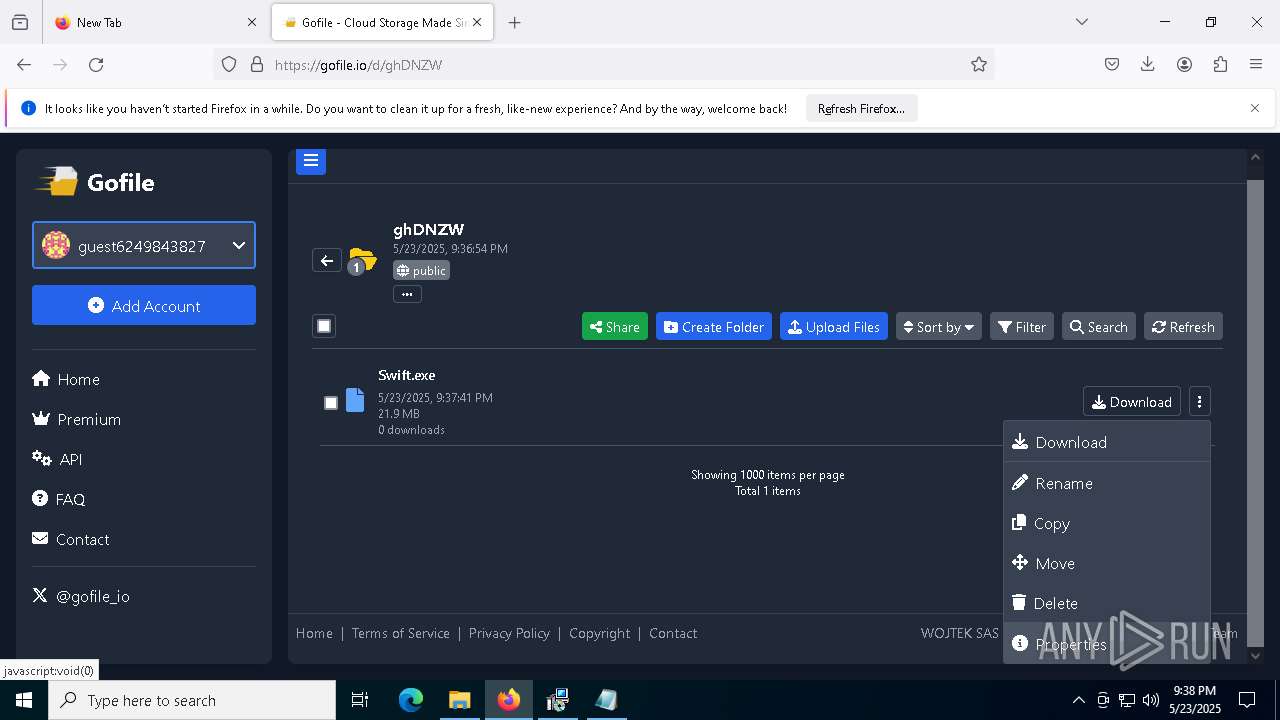Check the Swift.exe file checkbox
This screenshot has width=1280, height=720.
pyautogui.click(x=331, y=403)
